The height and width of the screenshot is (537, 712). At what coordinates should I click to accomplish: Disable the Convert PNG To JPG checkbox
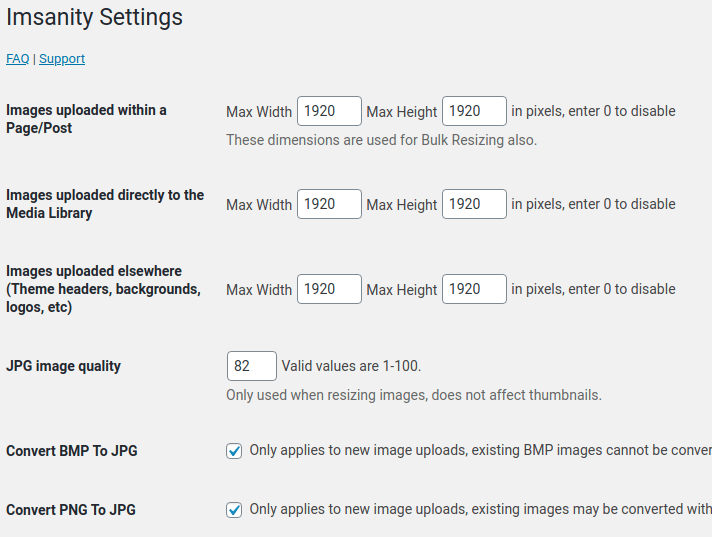[234, 510]
